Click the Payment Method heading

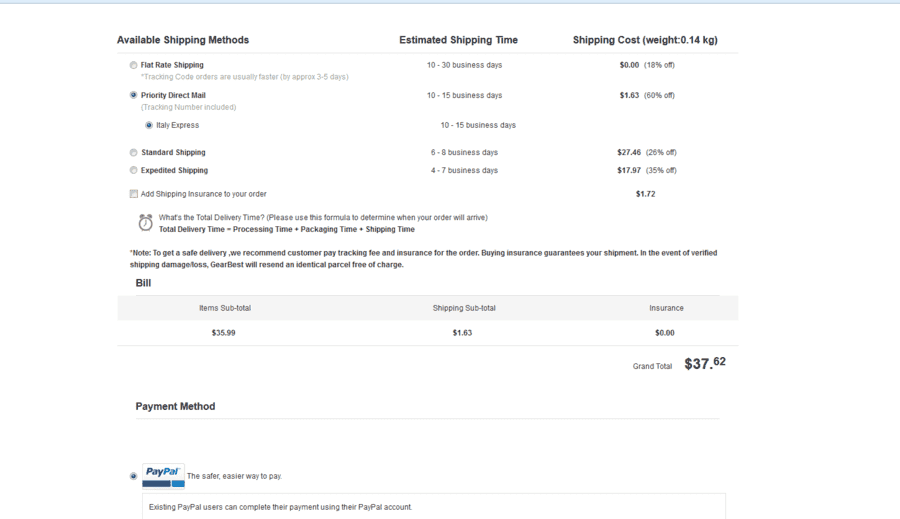point(176,406)
